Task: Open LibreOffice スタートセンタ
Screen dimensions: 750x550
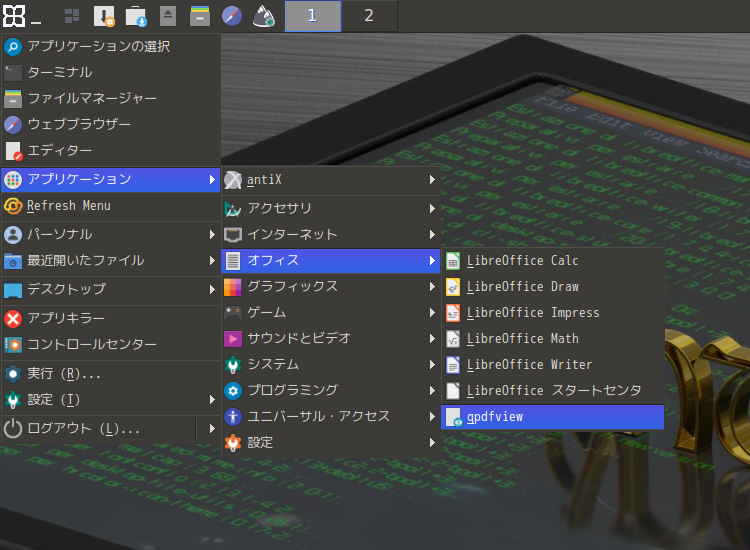Action: pyautogui.click(x=552, y=391)
